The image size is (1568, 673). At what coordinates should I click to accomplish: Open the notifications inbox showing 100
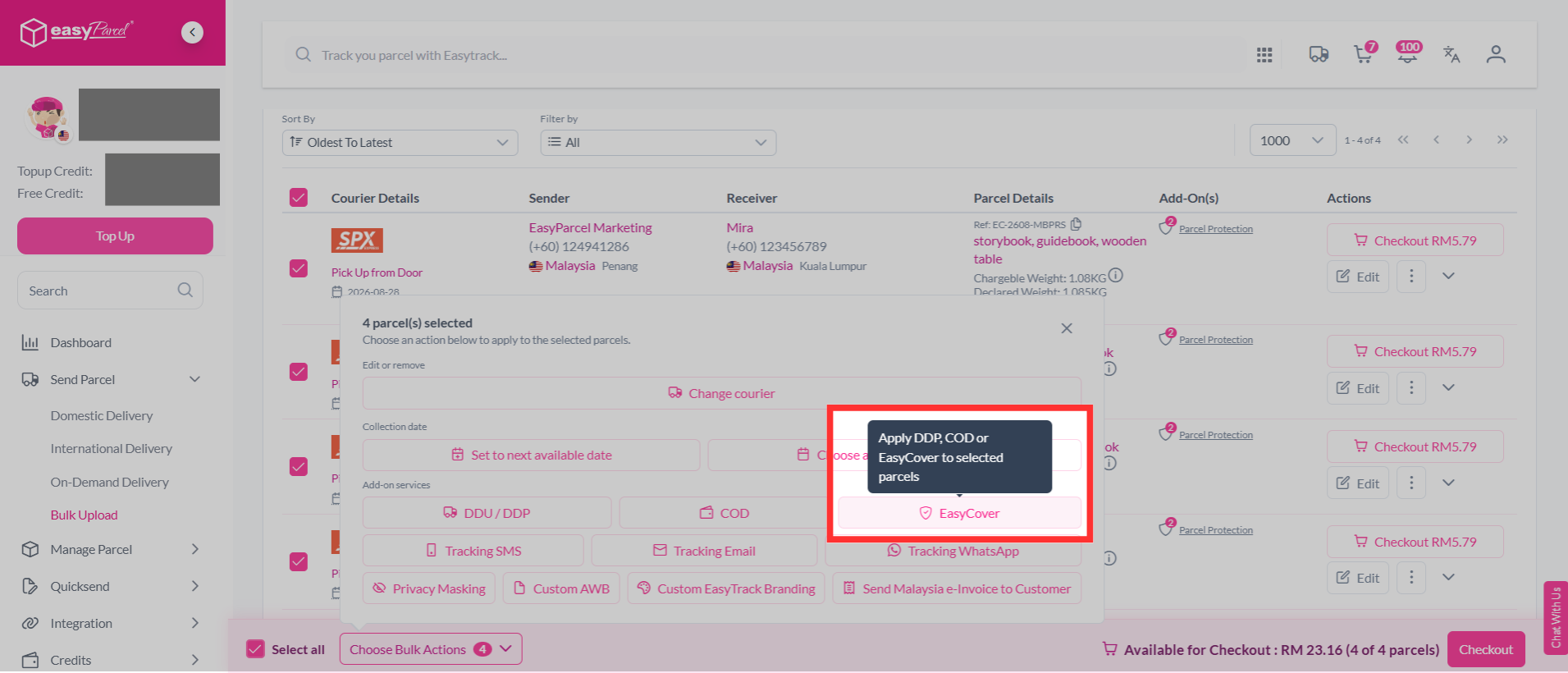(1408, 53)
